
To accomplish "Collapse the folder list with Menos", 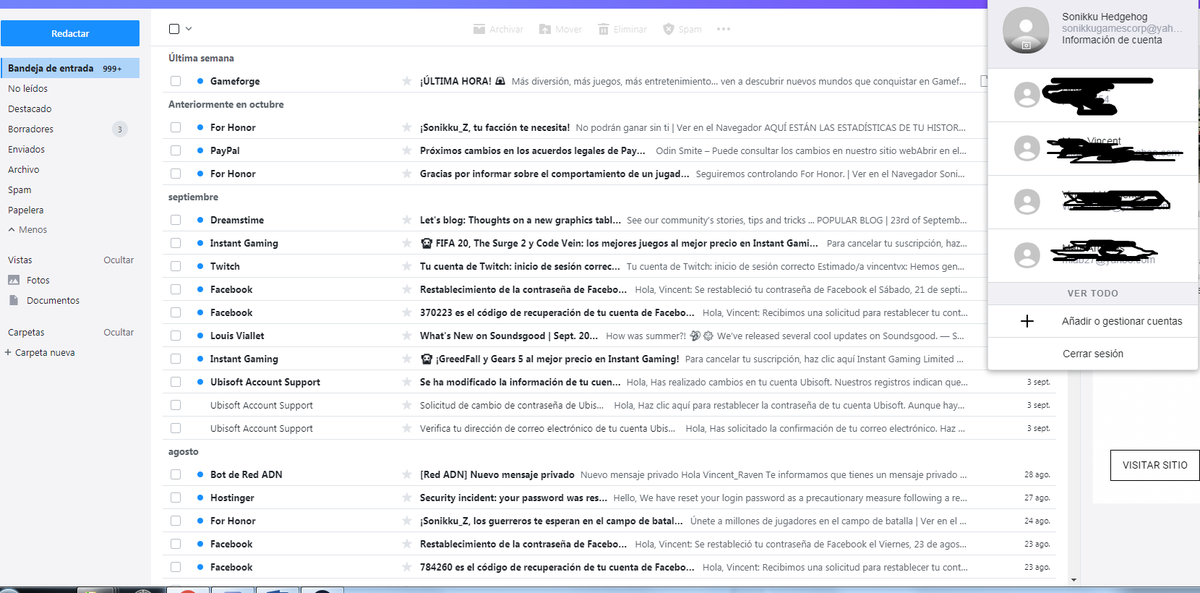I will (x=27, y=230).
